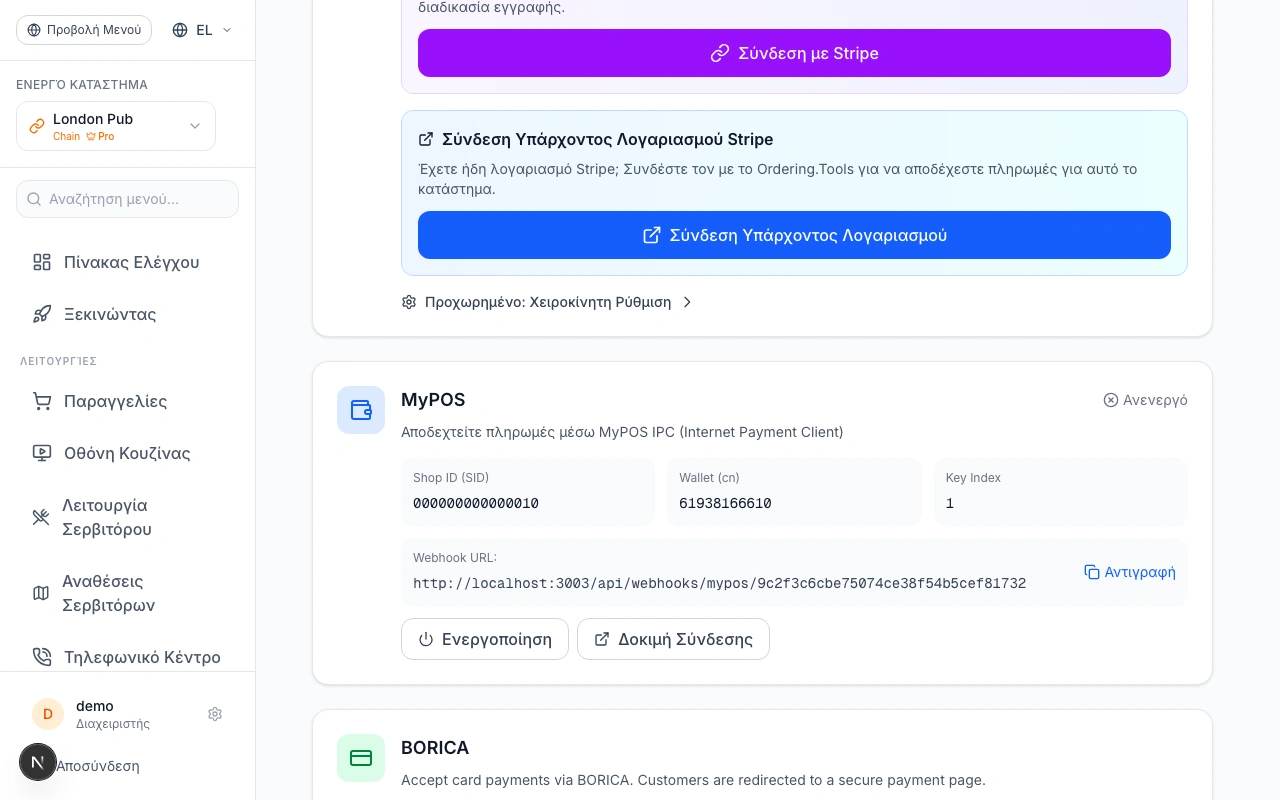Click the gear icon beside Προχωρημένο
1280x800 pixels.
pyautogui.click(x=409, y=302)
